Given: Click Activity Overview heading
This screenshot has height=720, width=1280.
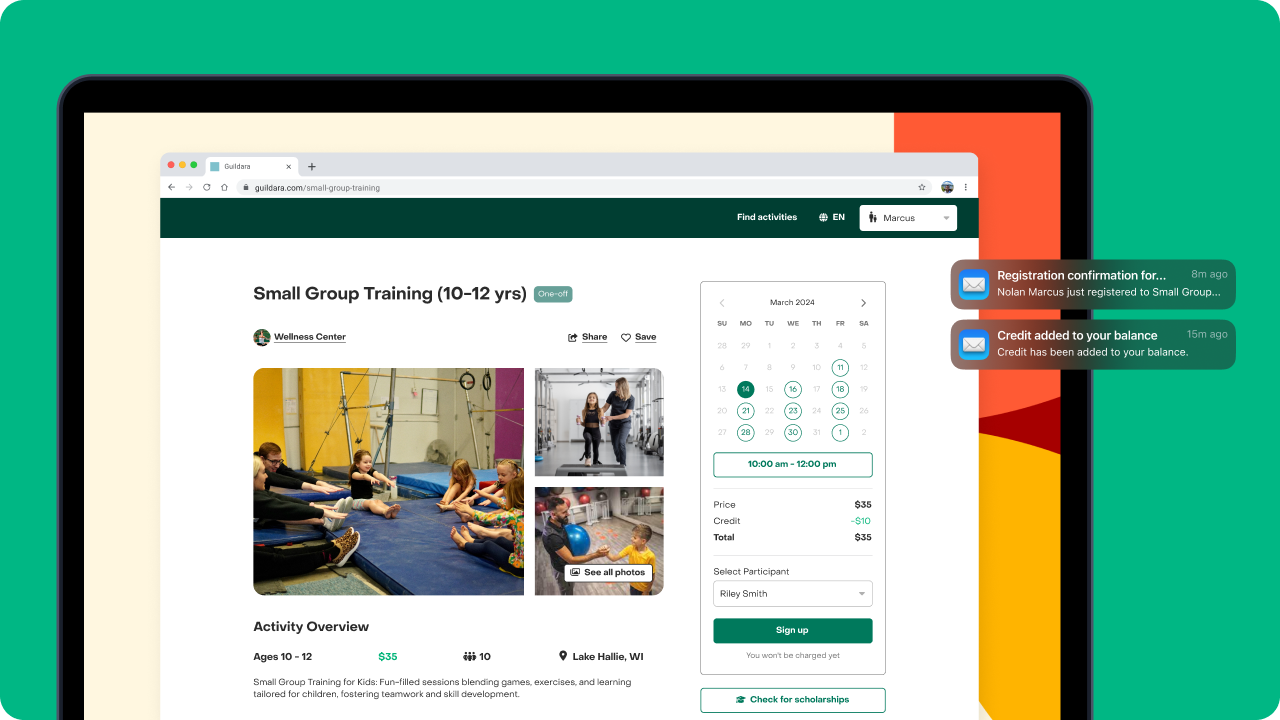Looking at the screenshot, I should [x=311, y=627].
